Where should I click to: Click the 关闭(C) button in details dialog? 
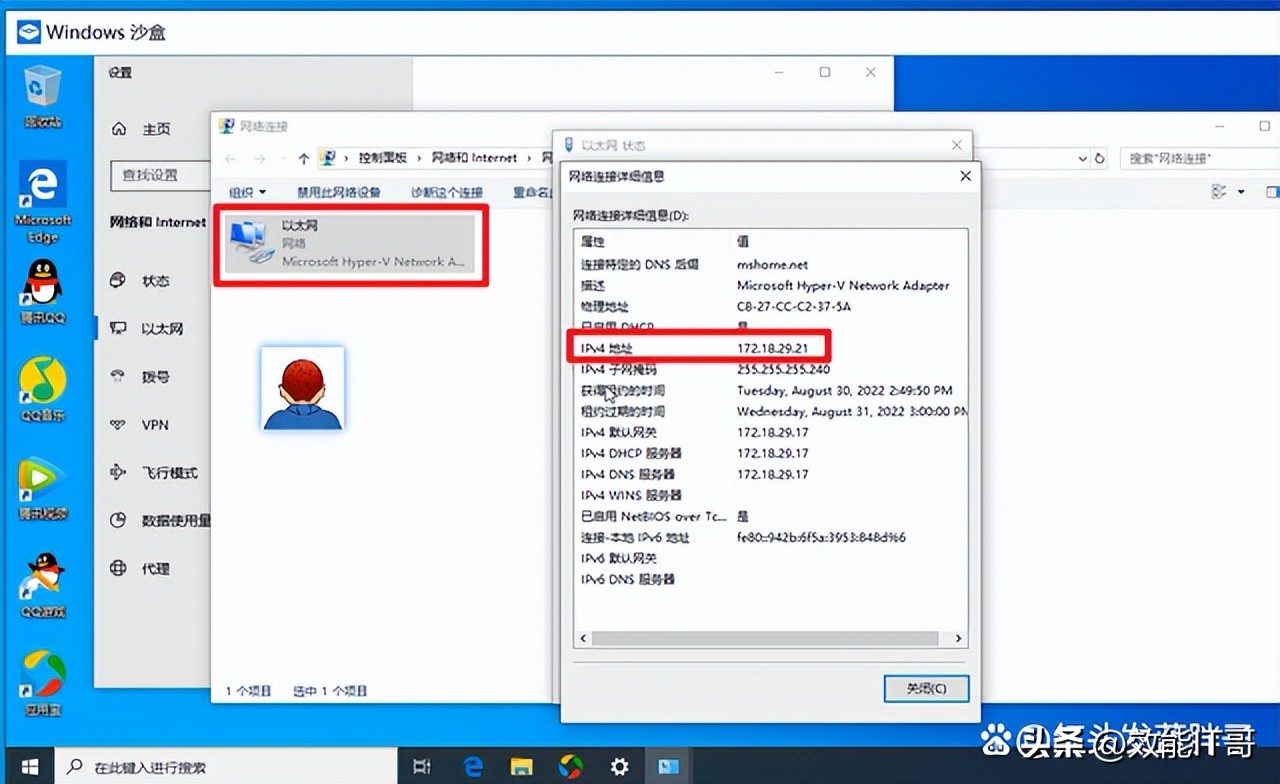(x=925, y=688)
